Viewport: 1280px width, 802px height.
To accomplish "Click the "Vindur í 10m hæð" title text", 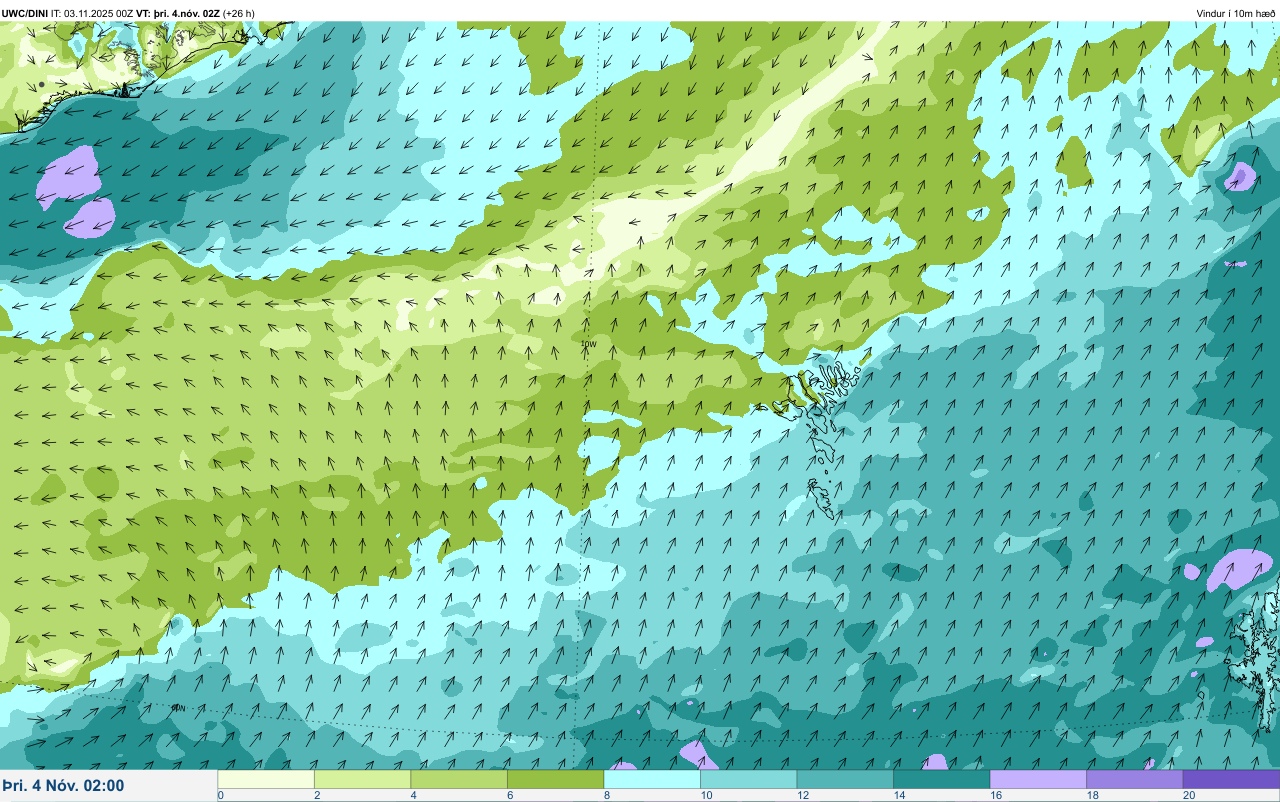I will (1235, 13).
